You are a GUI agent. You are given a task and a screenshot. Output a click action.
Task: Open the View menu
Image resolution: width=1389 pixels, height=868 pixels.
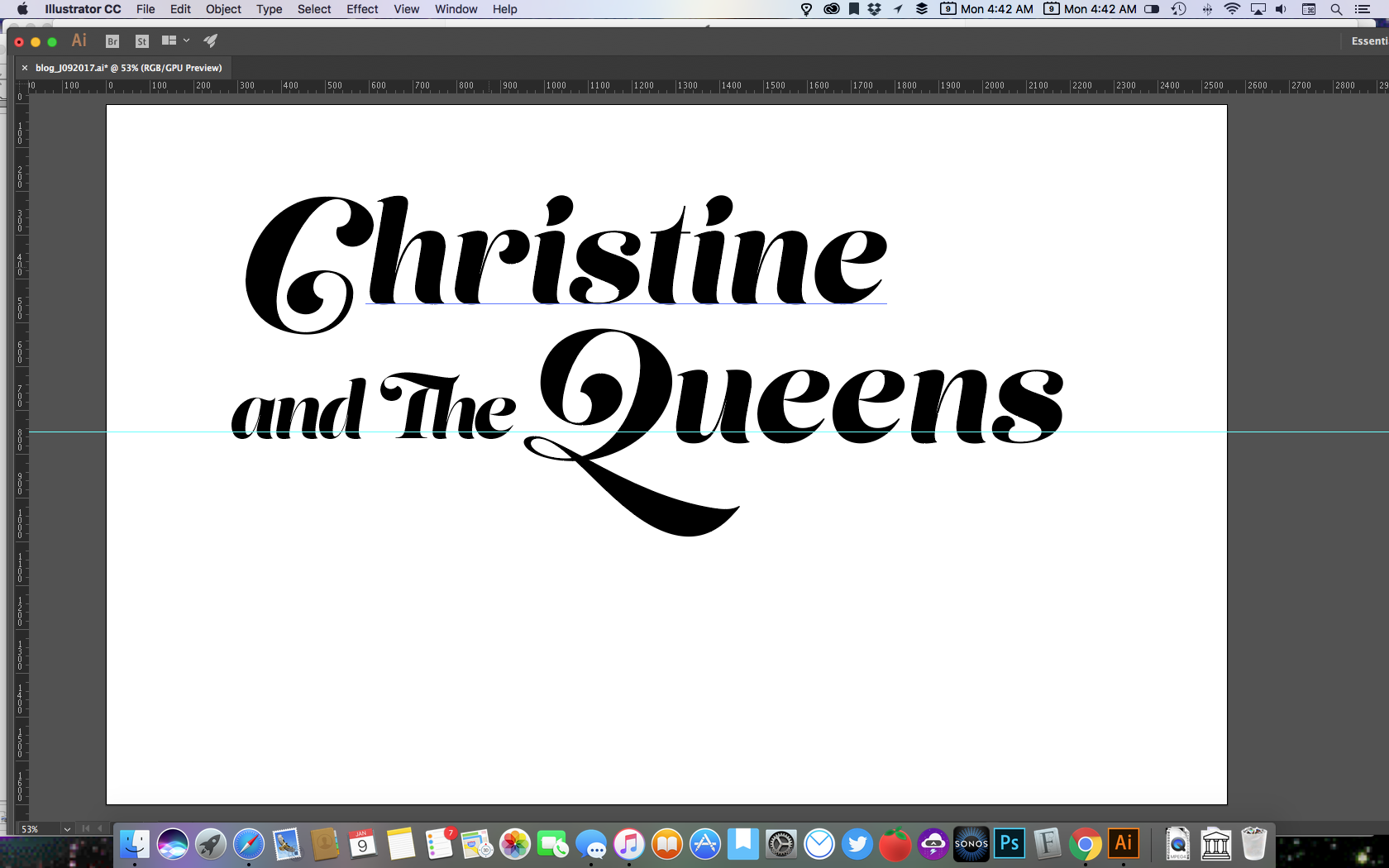406,9
